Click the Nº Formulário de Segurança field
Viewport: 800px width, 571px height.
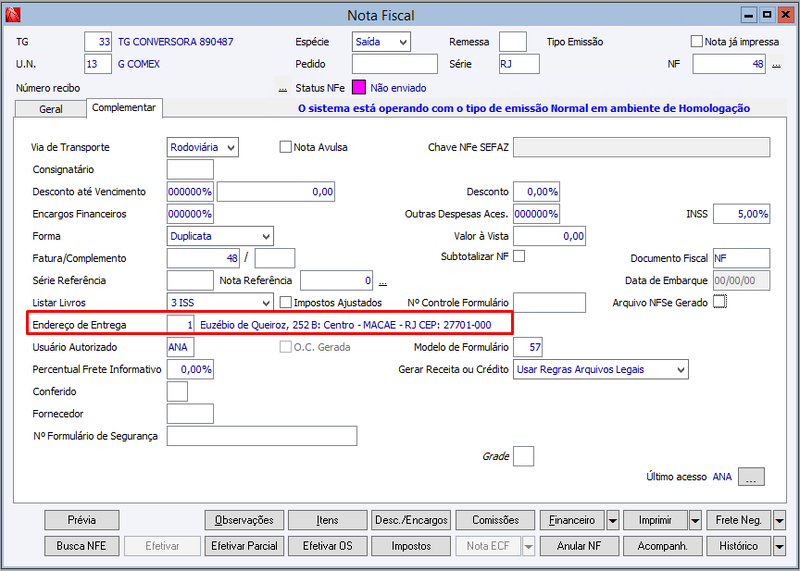262,436
